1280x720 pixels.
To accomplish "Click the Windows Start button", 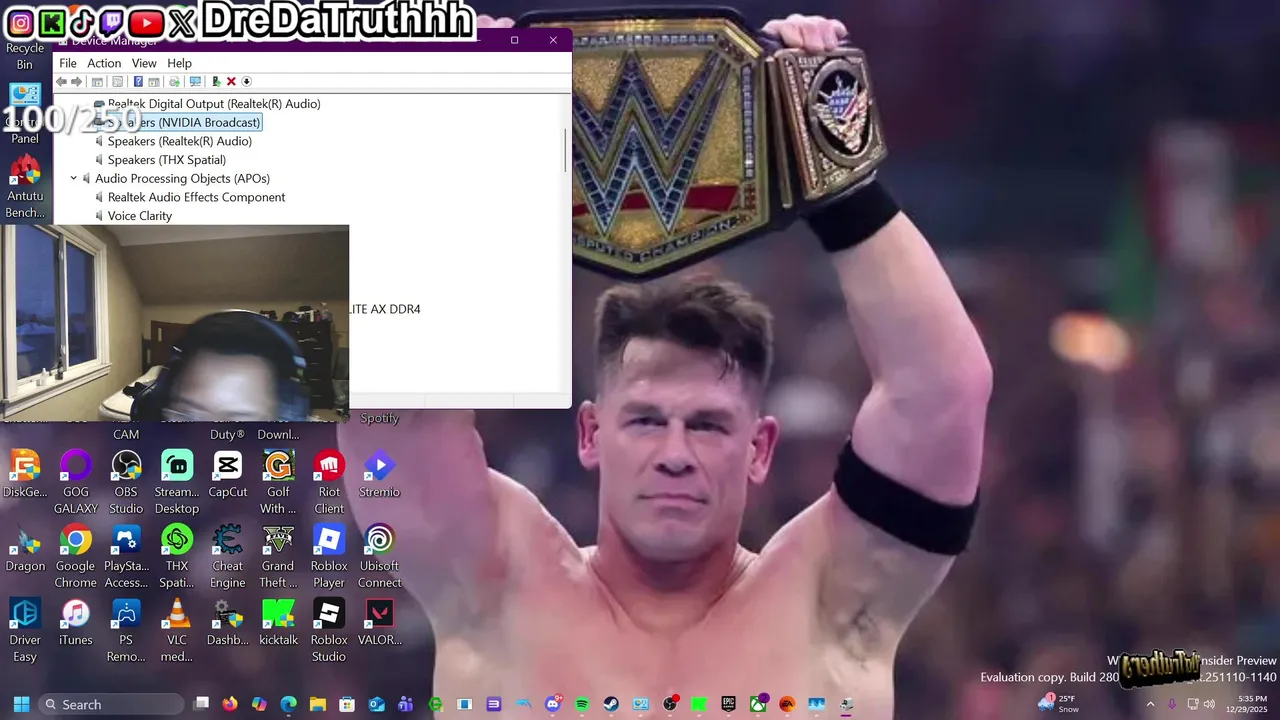I will 21,704.
